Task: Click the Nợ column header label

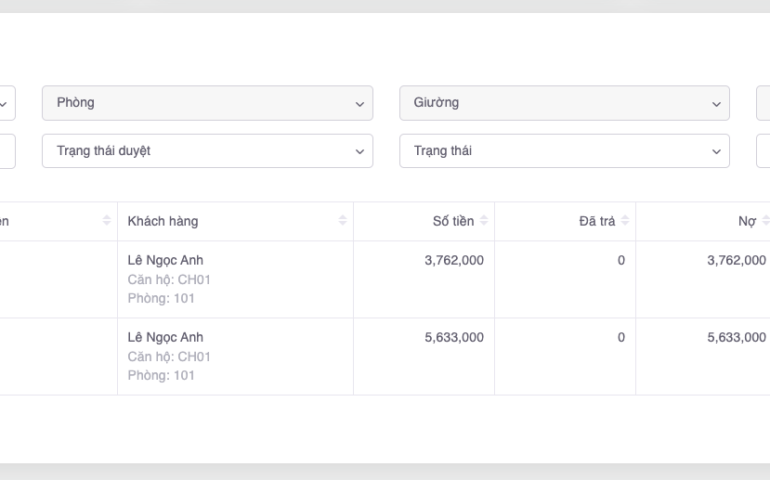Action: [746, 221]
